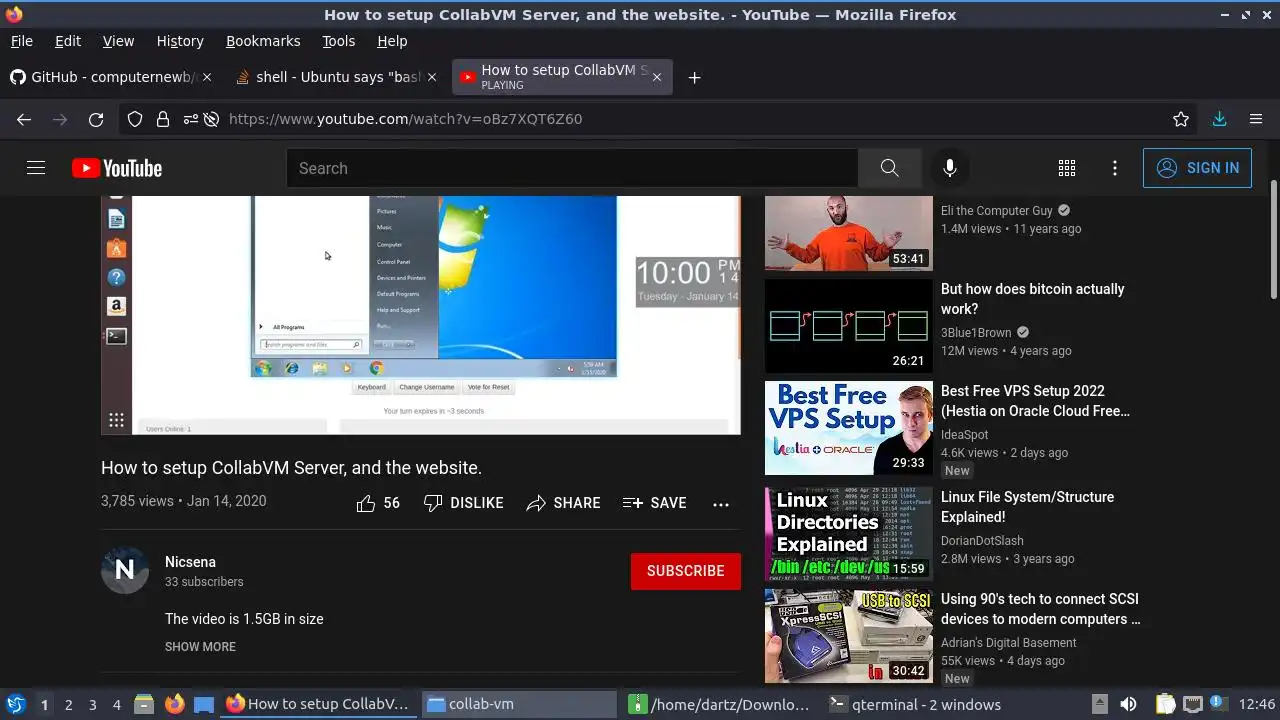Reload the current page
The image size is (1280, 720).
tap(96, 119)
